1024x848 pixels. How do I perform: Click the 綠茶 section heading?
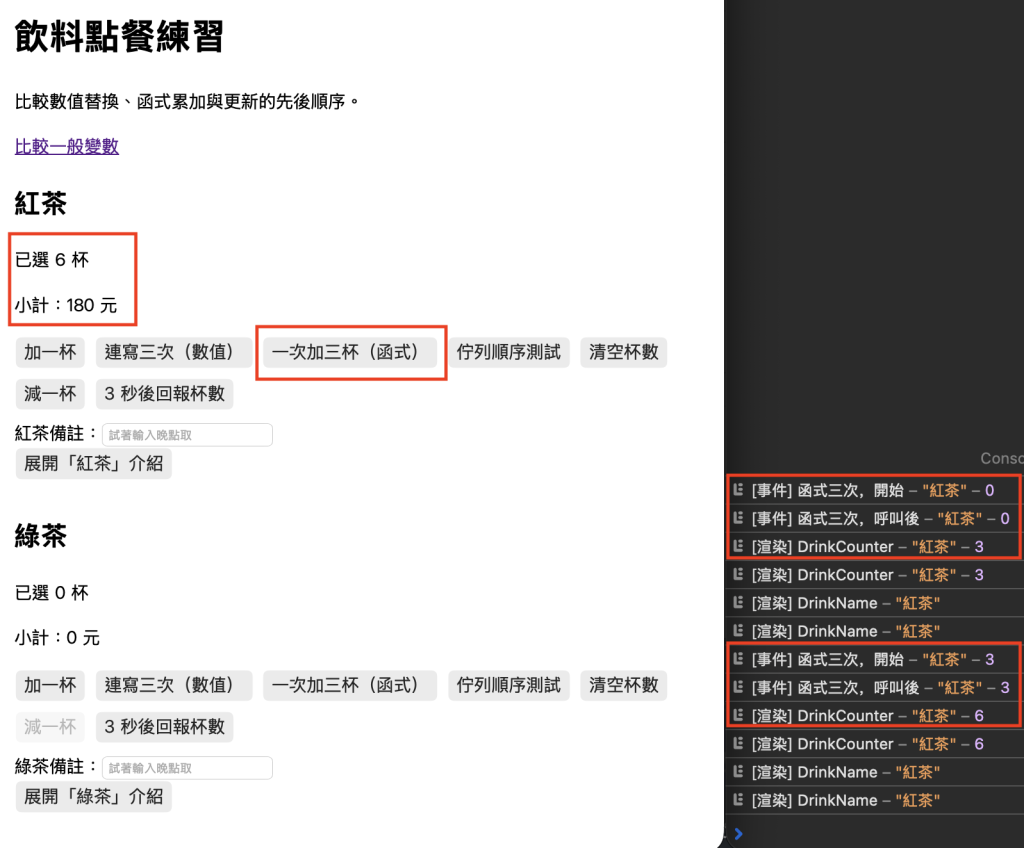point(40,536)
